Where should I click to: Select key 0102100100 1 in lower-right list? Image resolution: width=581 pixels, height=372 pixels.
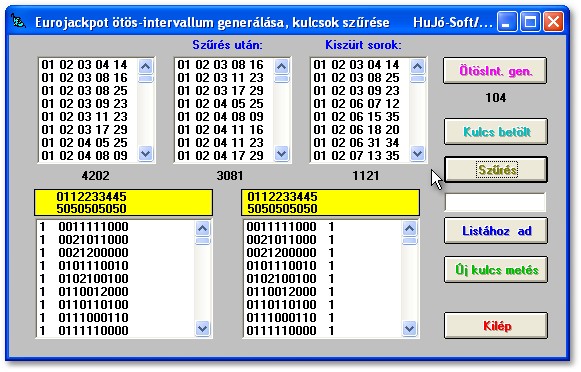[322, 279]
